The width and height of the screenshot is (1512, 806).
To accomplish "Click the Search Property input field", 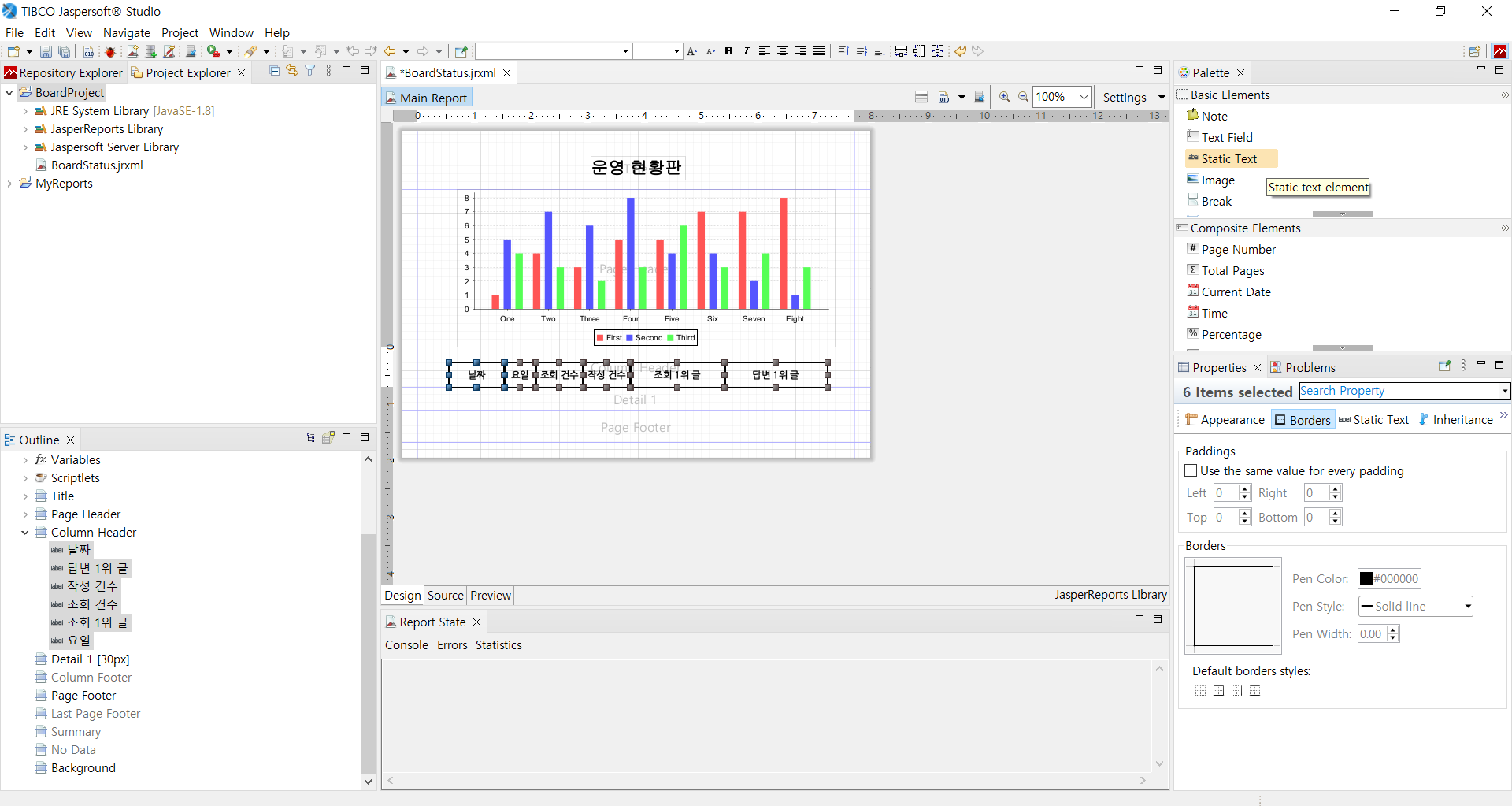I will pos(1404,391).
